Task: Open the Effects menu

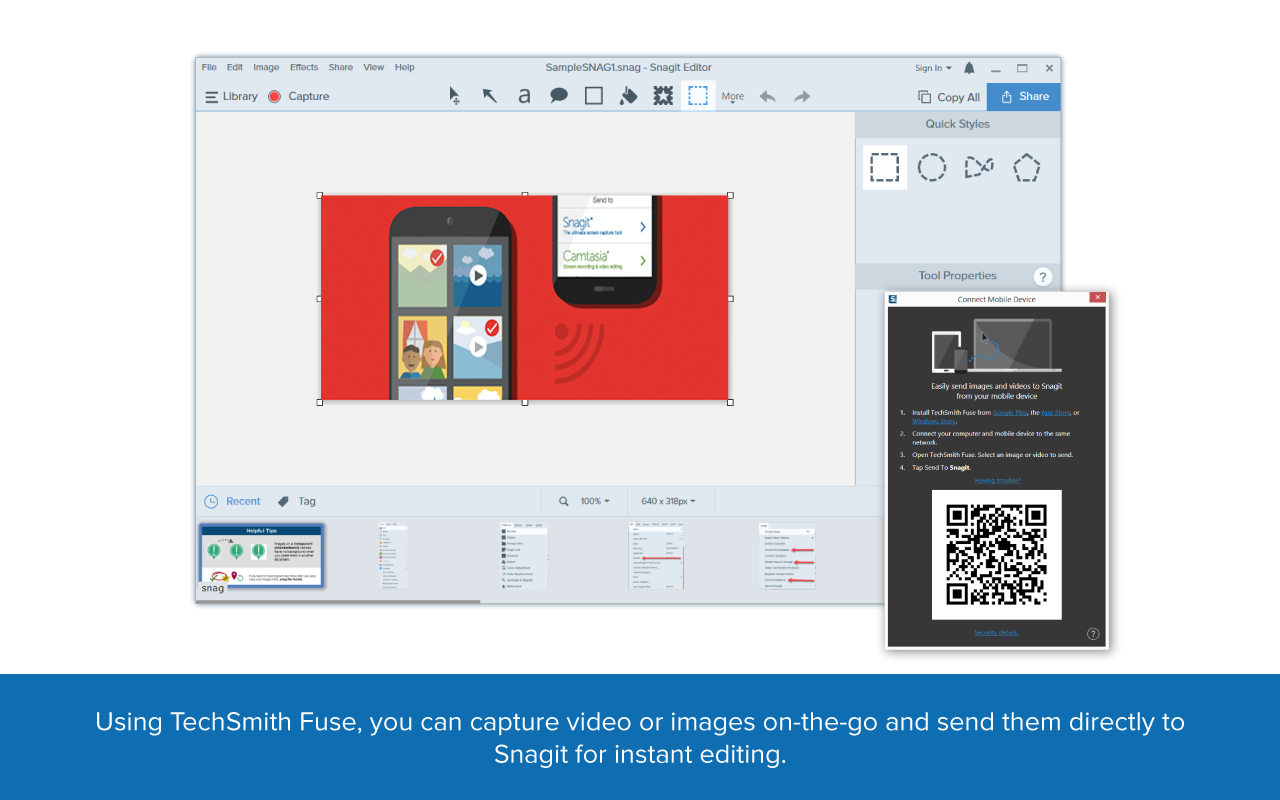Action: click(x=304, y=68)
